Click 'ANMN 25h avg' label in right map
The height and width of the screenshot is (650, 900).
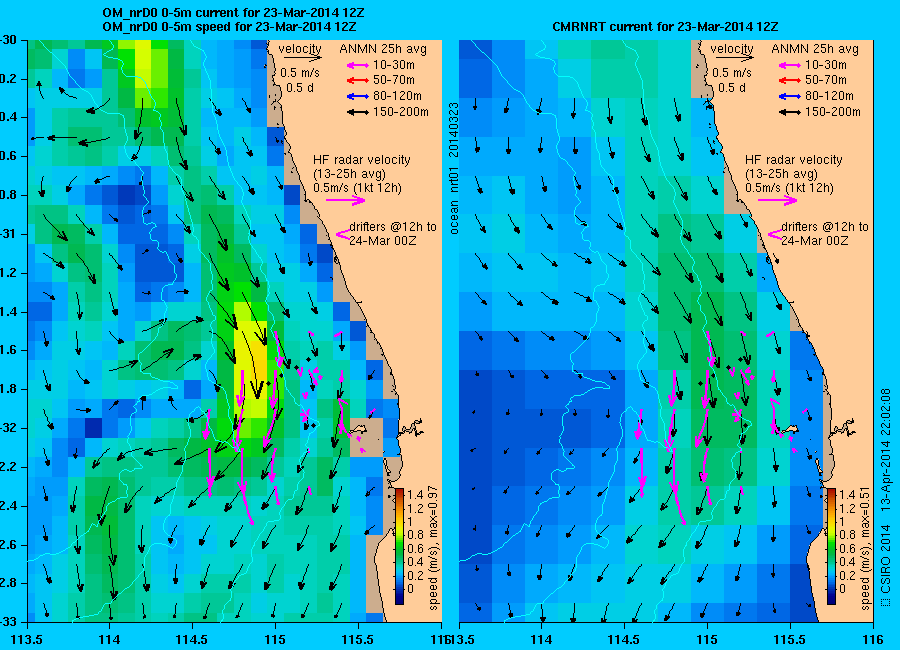pyautogui.click(x=815, y=49)
